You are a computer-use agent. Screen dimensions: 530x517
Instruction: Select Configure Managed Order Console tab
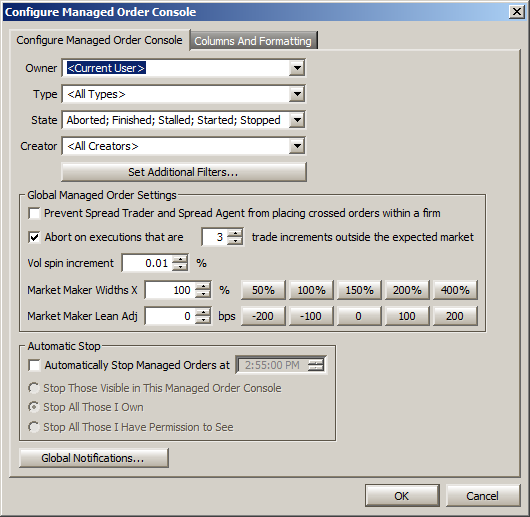99,40
